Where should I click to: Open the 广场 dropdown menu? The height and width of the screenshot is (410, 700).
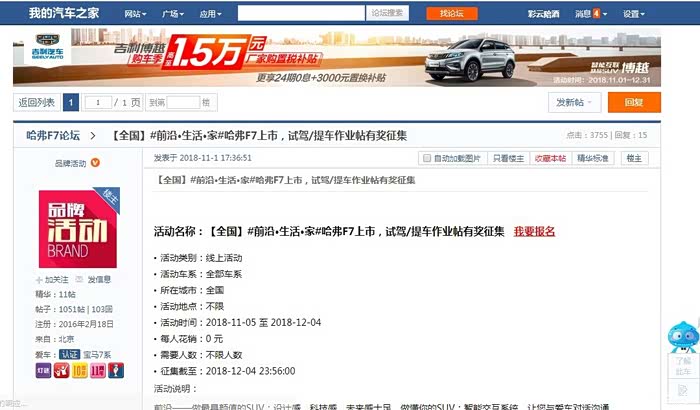coord(172,14)
